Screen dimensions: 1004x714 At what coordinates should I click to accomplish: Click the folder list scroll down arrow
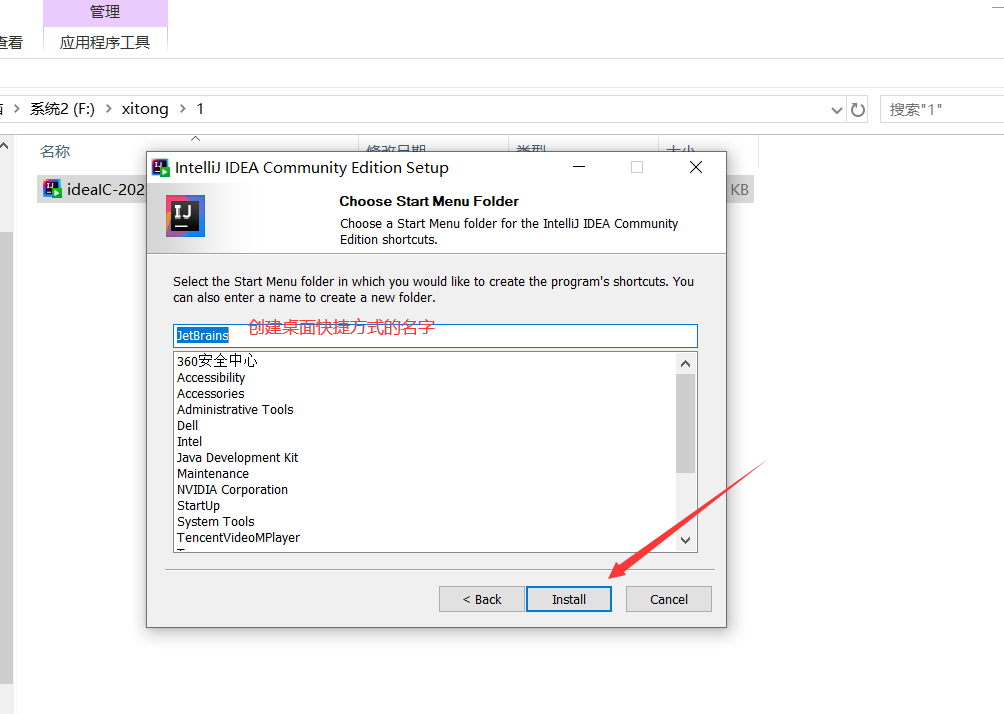(x=685, y=540)
